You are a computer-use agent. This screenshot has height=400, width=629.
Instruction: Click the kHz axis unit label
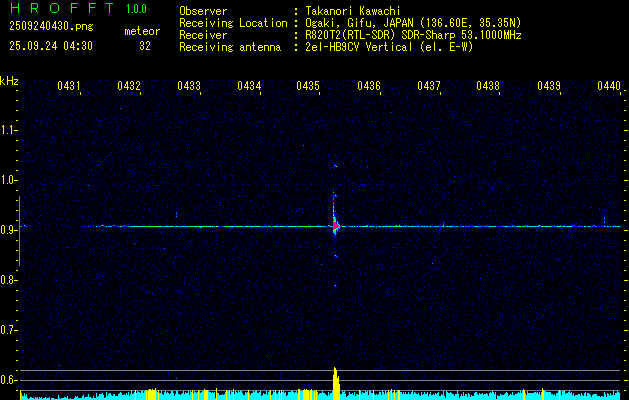pos(9,81)
